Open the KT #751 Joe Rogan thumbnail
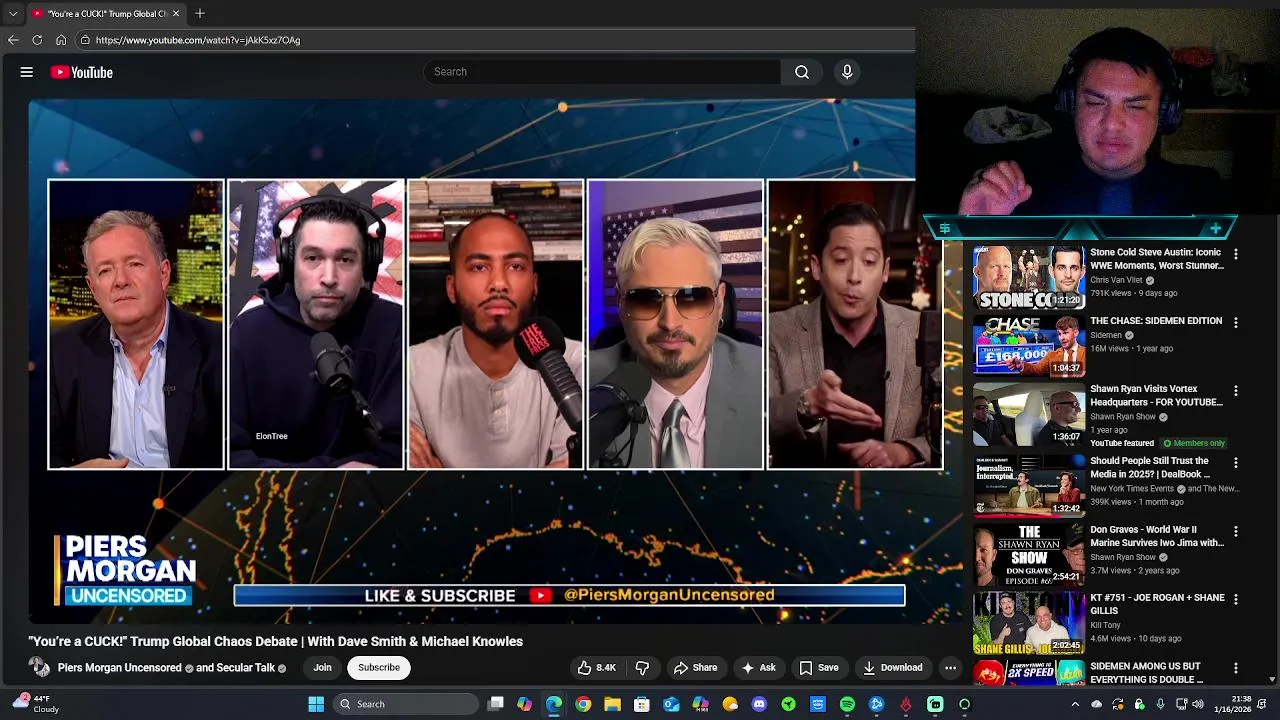This screenshot has height=720, width=1280. pos(1028,622)
